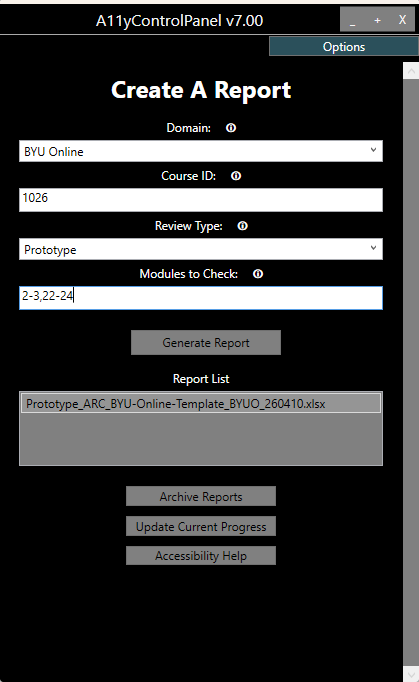
Task: Open Accessibility Help
Action: click(x=201, y=555)
